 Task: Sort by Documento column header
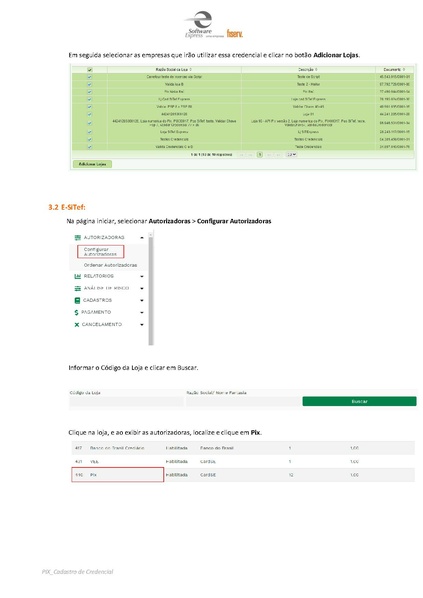394,69
